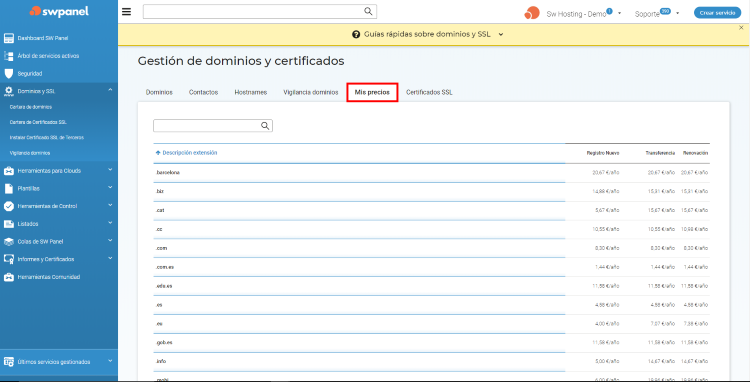Screen dimensions: 750x382
Task: Click the Transferencia column header
Action: click(x=660, y=153)
